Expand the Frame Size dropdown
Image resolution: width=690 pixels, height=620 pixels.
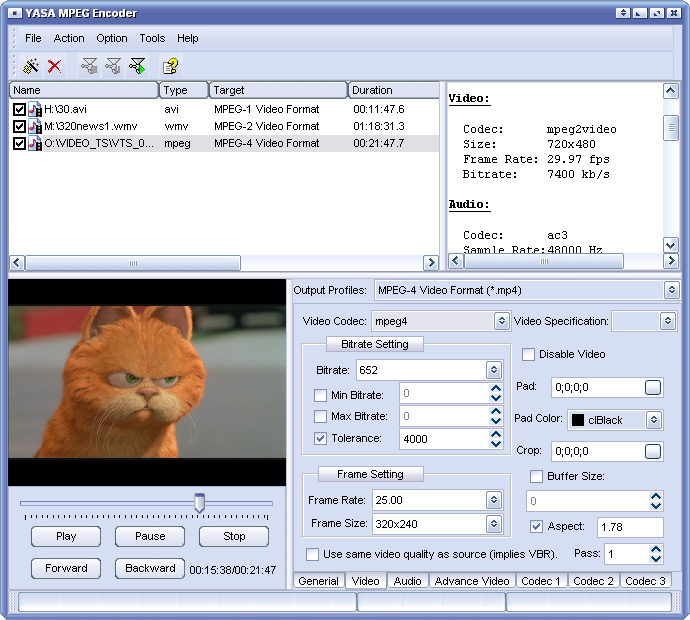coord(493,524)
